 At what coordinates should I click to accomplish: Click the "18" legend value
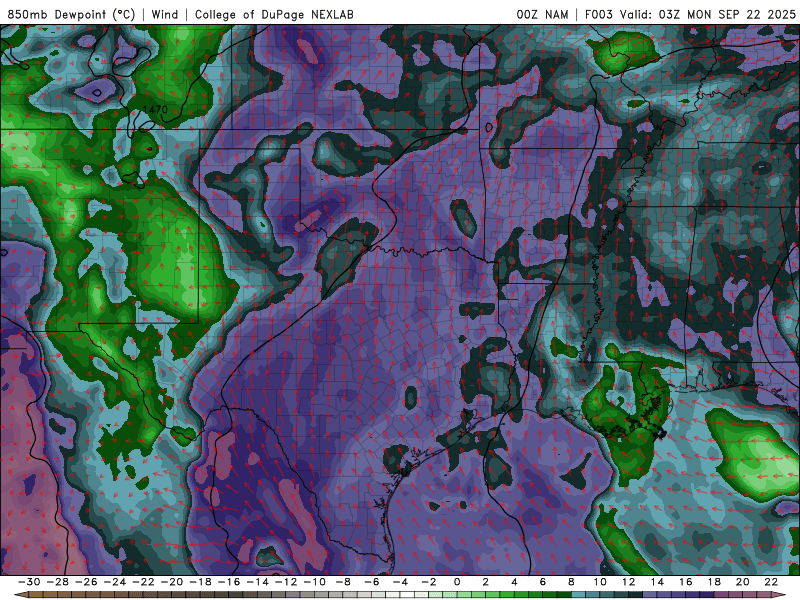pyautogui.click(x=714, y=582)
